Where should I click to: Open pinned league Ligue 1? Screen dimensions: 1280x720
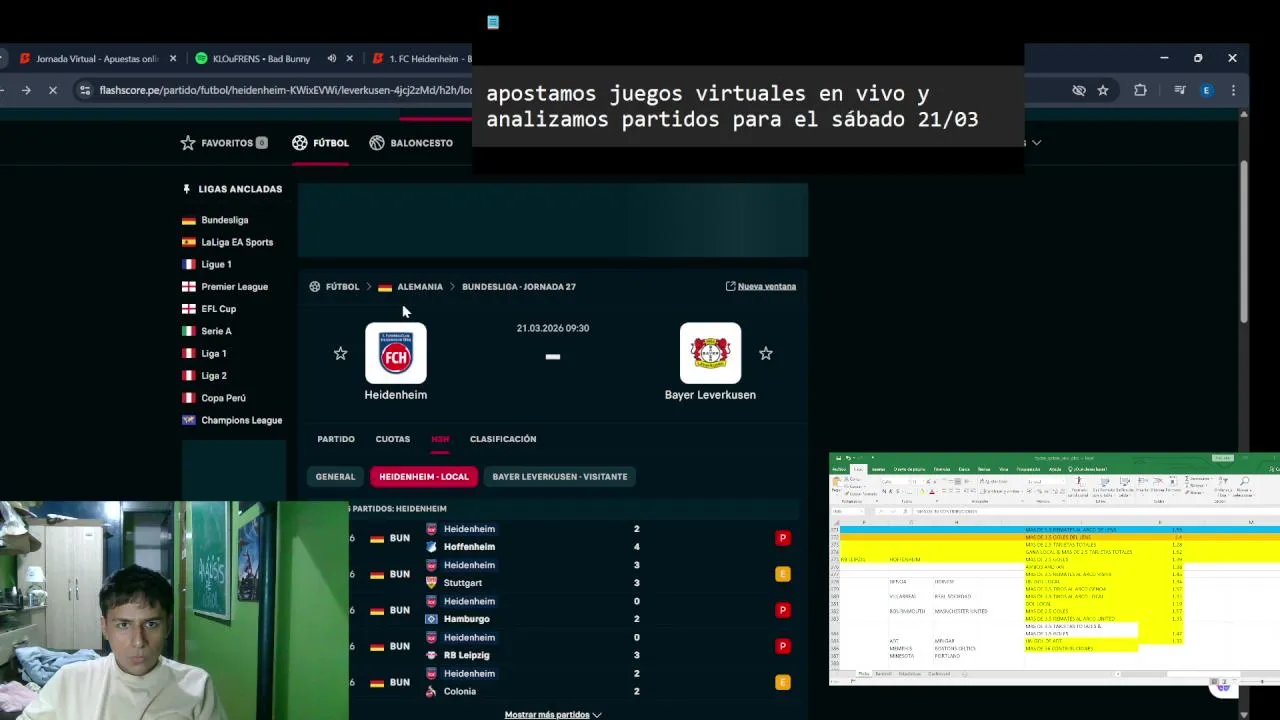216,264
